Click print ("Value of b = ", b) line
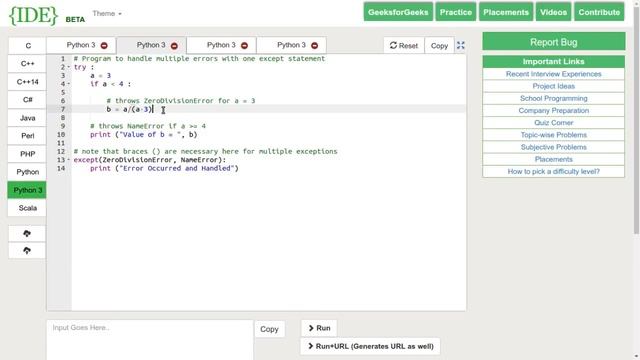This screenshot has height=360, width=640. click(144, 135)
